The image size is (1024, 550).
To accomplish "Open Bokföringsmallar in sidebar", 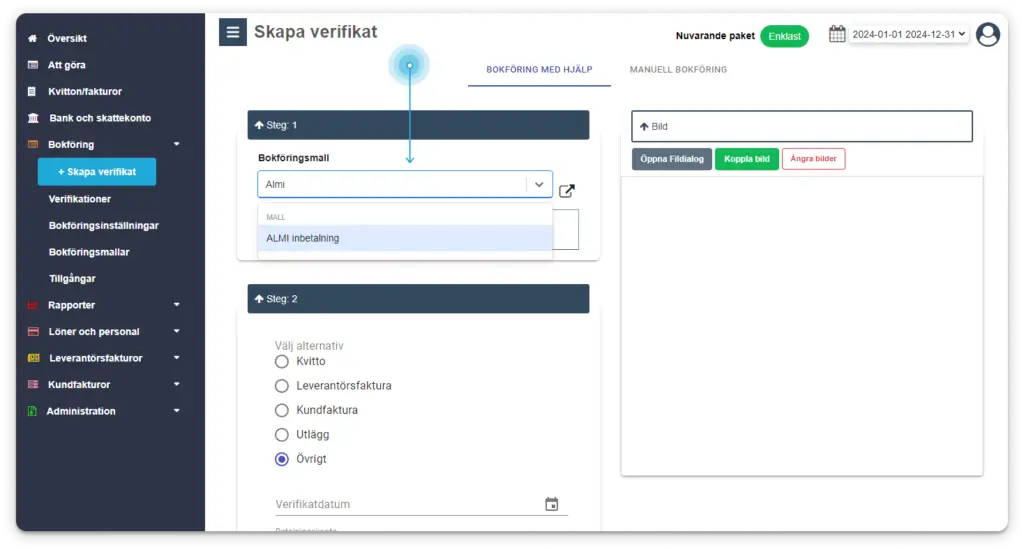I will click(89, 252).
